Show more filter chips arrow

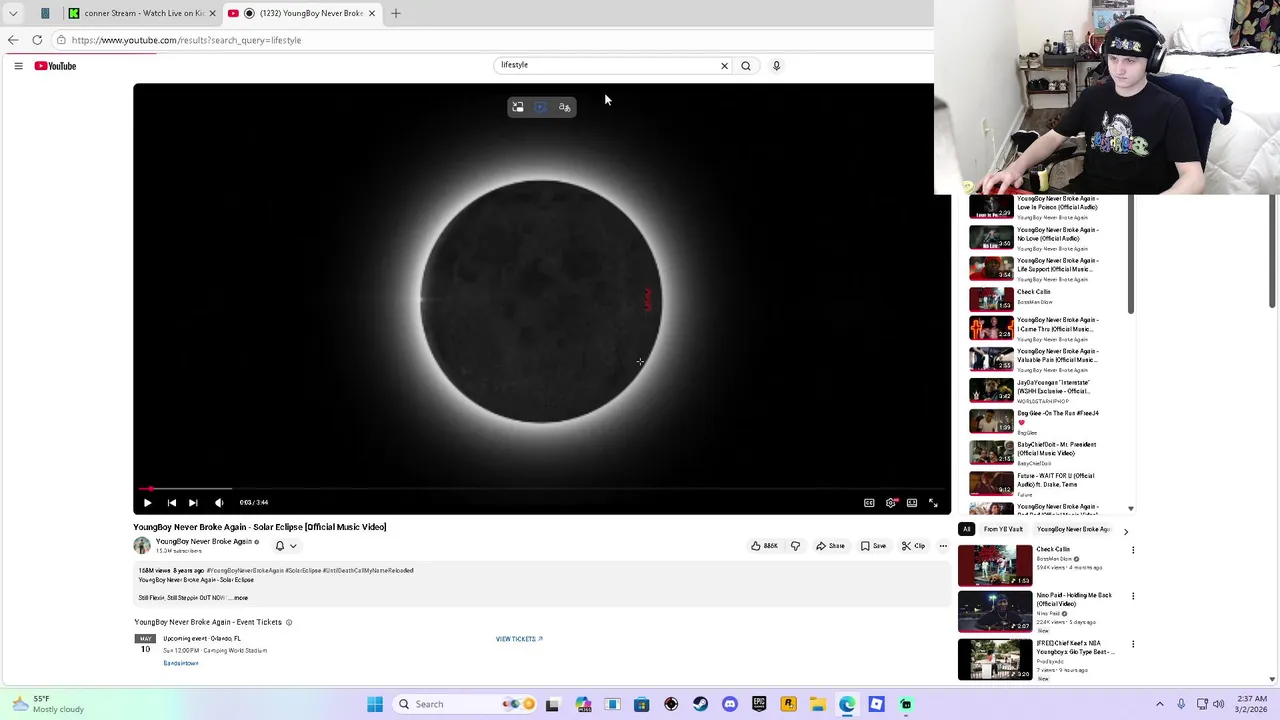[1126, 531]
